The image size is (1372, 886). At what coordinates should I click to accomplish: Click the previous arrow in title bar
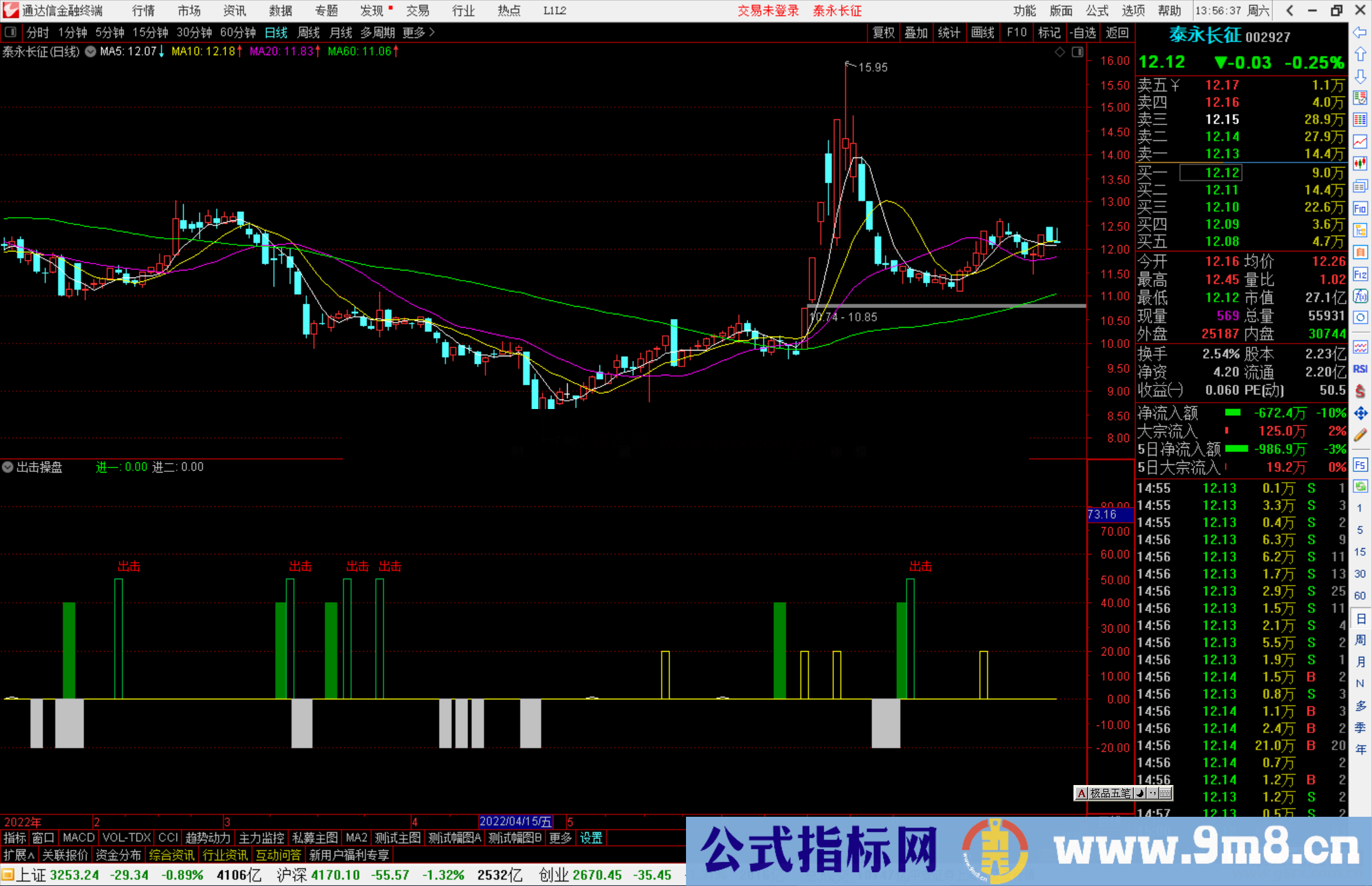[x=1289, y=10]
